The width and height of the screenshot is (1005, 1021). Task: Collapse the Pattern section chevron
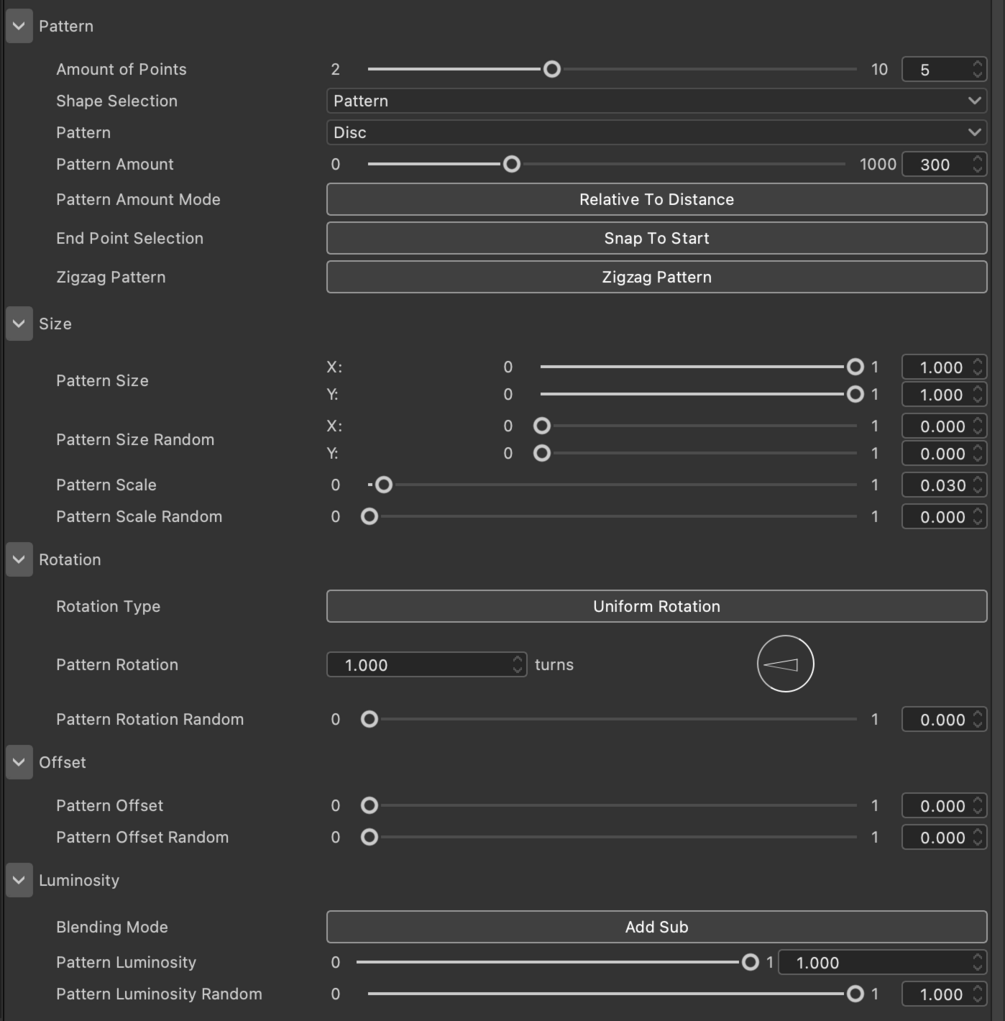point(19,26)
